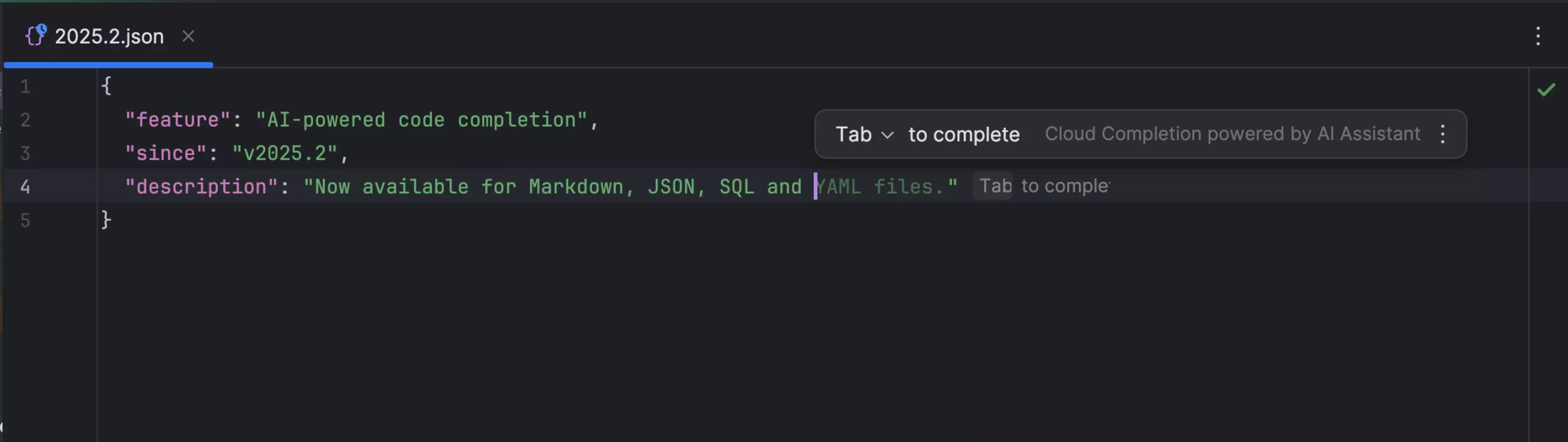Click the JSON file icon in the tab
Viewport: 1568px width, 442px height.
35,36
